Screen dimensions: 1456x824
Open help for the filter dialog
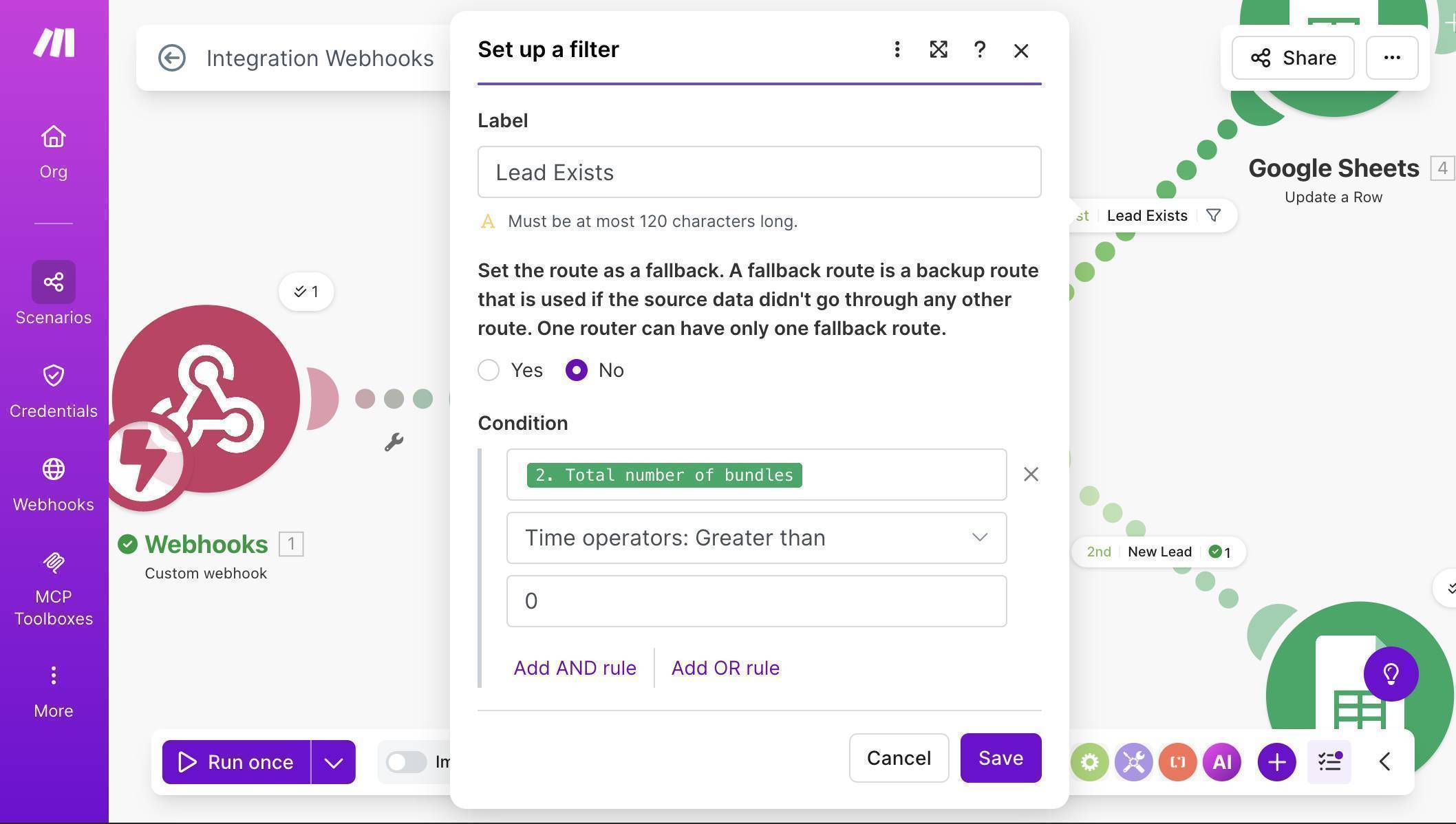[x=979, y=50]
